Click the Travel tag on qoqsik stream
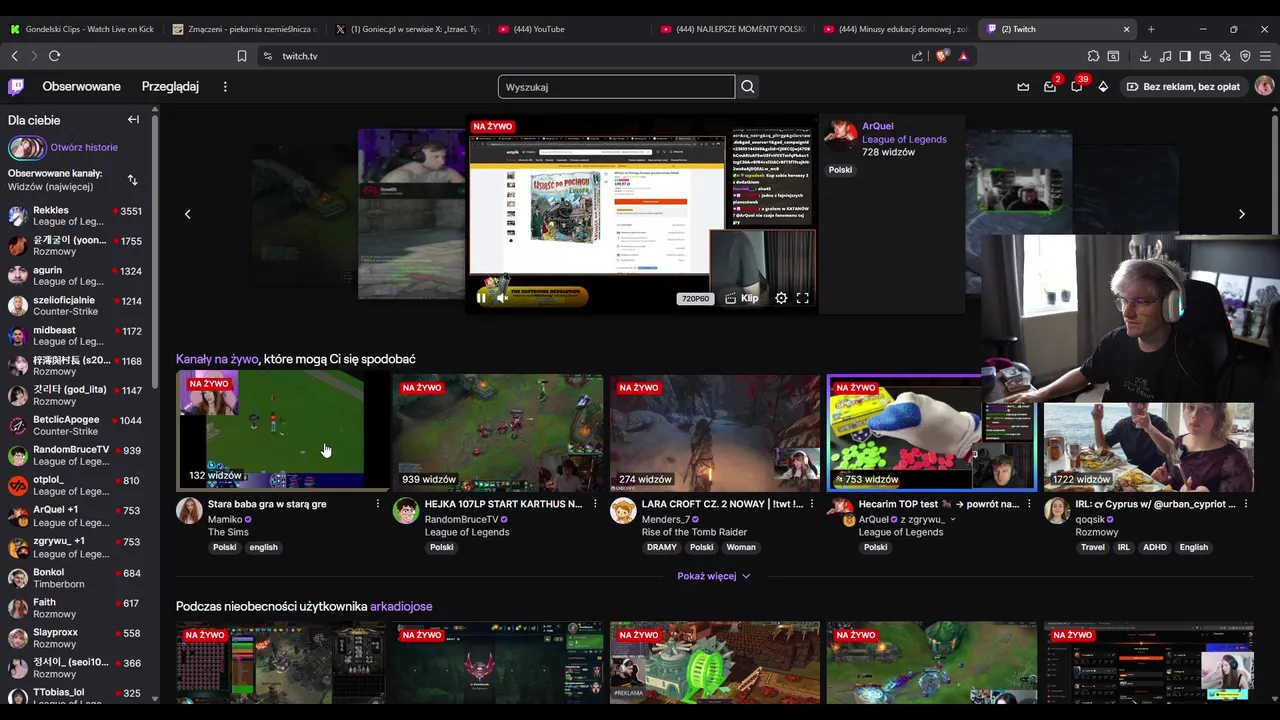 (x=1092, y=547)
